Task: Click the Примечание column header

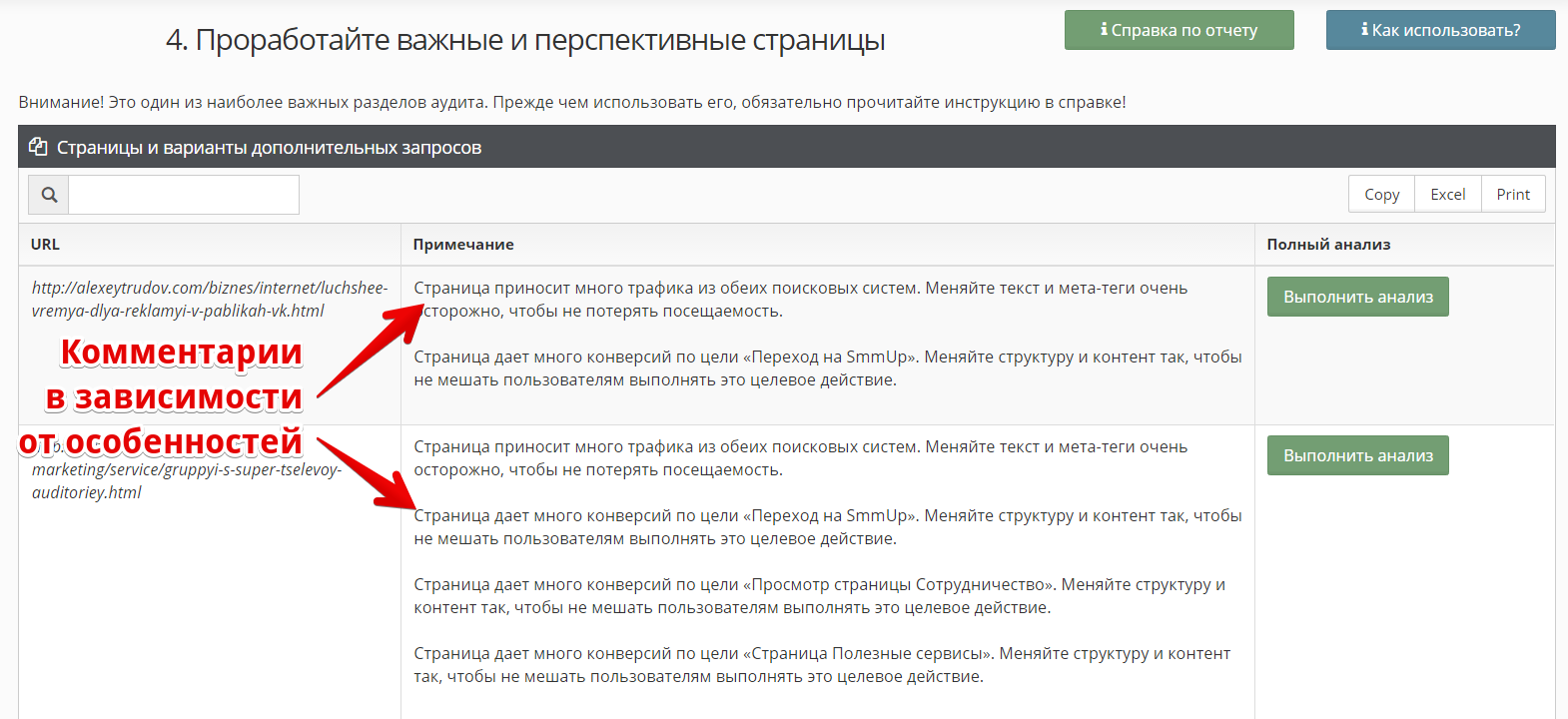Action: tap(463, 245)
